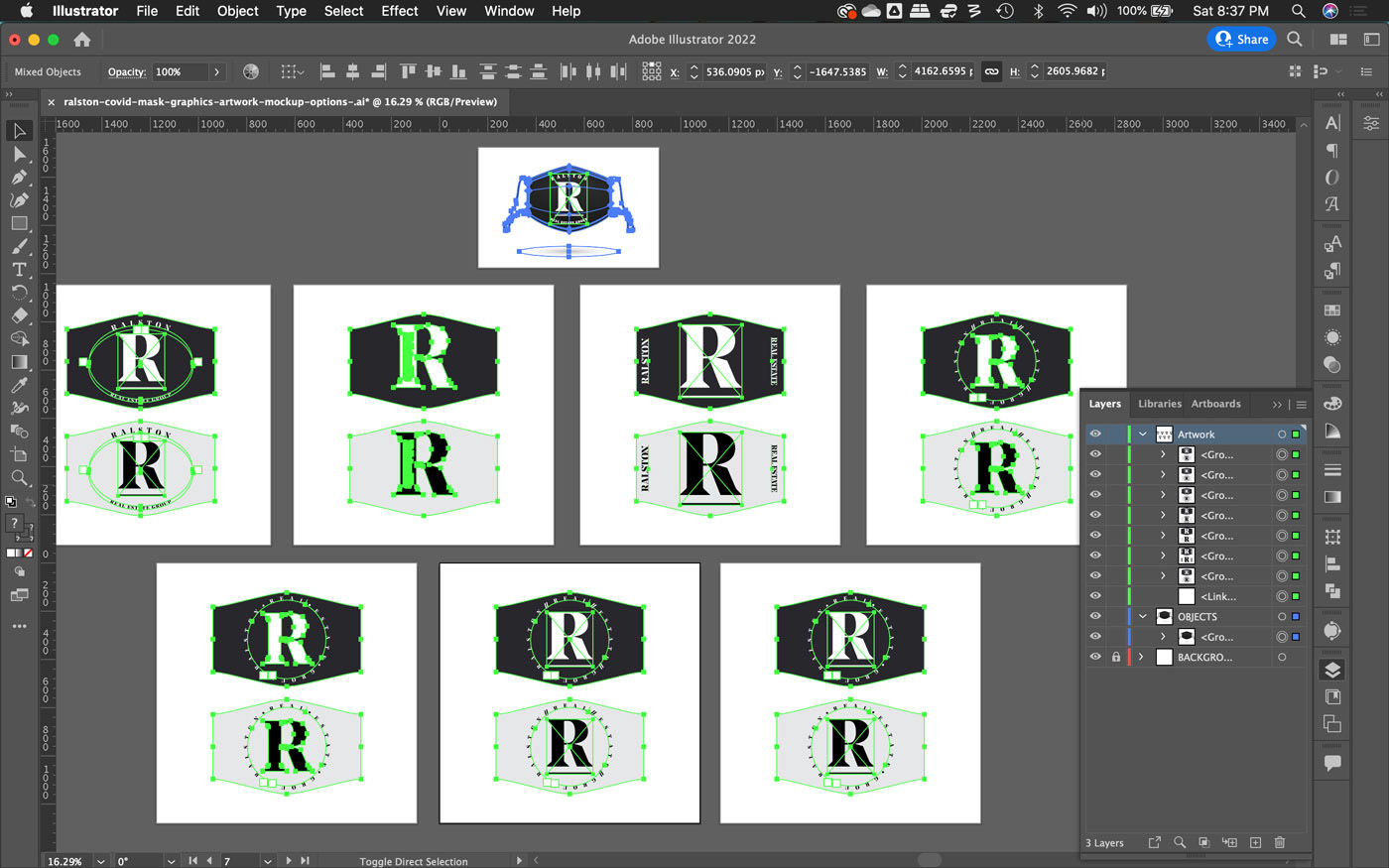Open the Character panel icon
Viewport: 1389px width, 868px height.
[x=1332, y=123]
